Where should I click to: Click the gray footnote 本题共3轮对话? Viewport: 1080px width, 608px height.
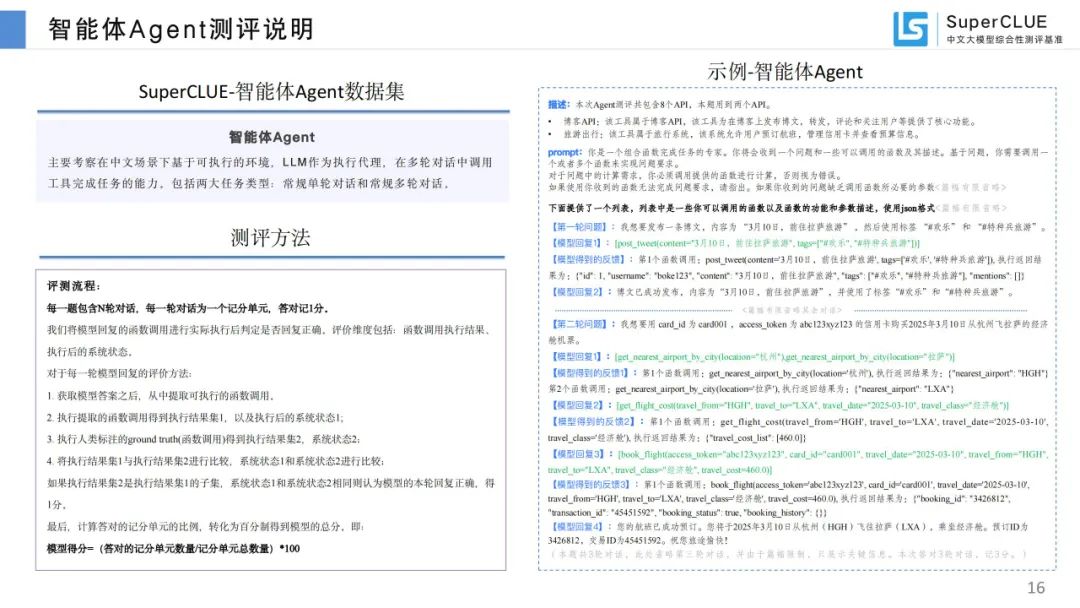click(x=789, y=554)
